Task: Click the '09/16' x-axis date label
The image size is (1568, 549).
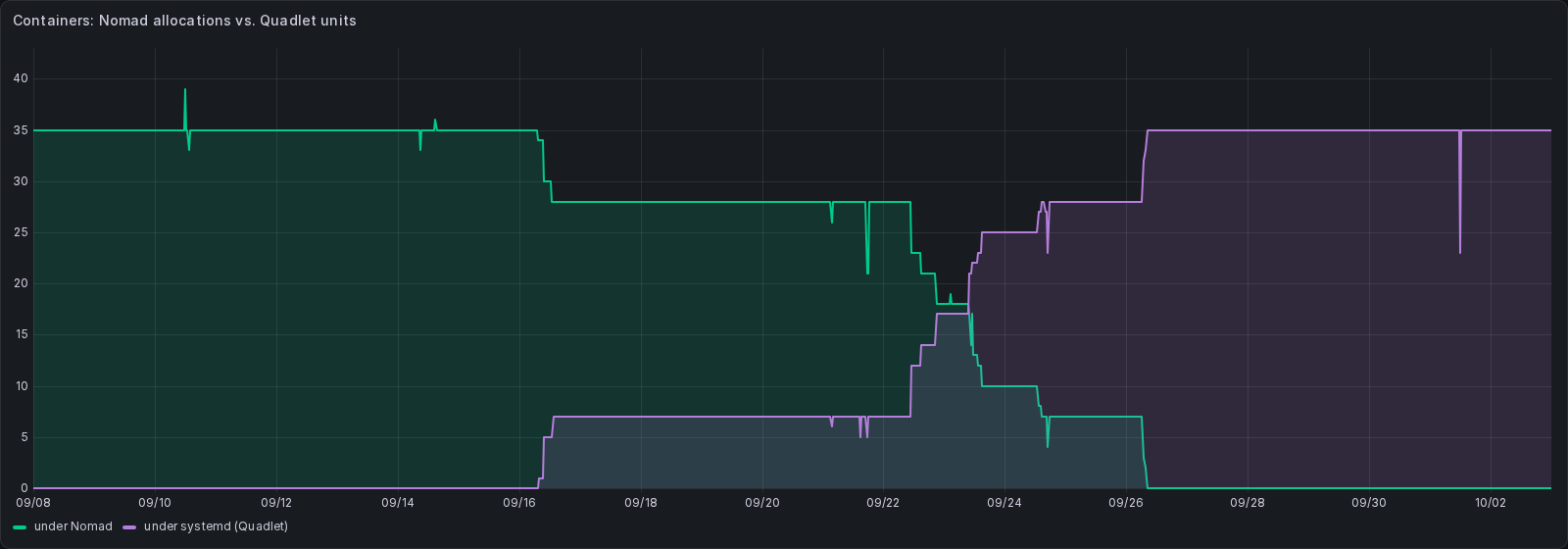Action: tap(518, 503)
